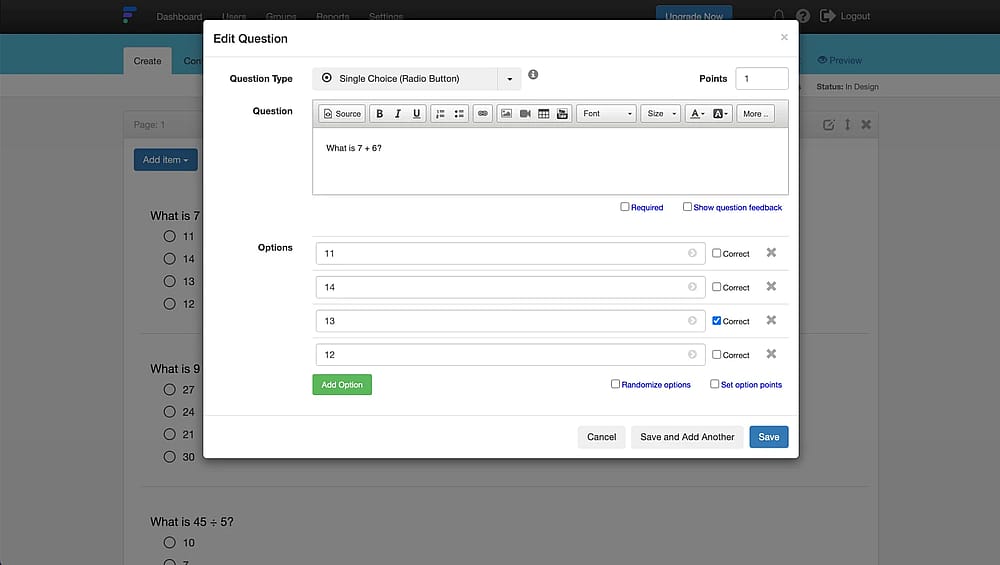
Task: Delete the option 12 row
Action: tap(771, 354)
